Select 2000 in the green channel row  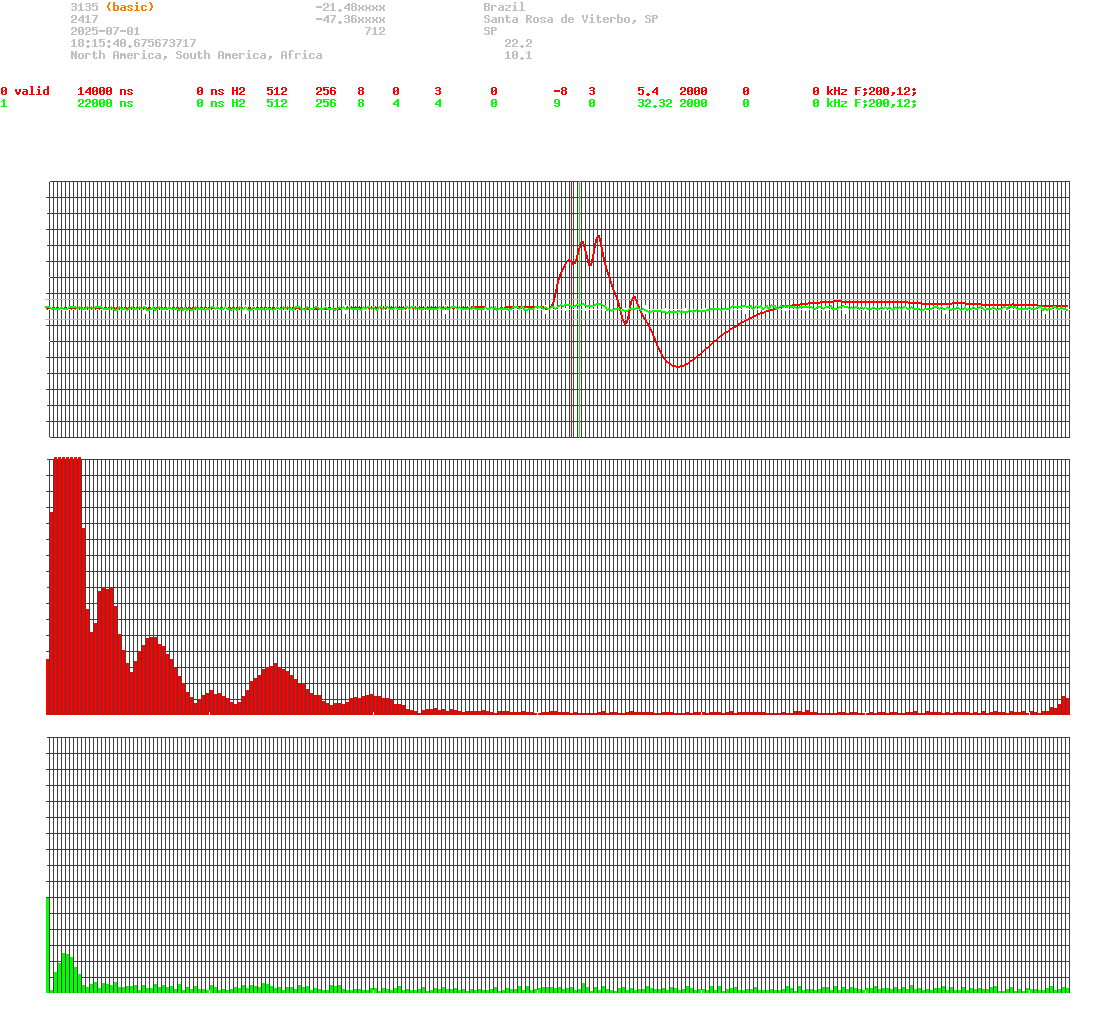click(693, 103)
